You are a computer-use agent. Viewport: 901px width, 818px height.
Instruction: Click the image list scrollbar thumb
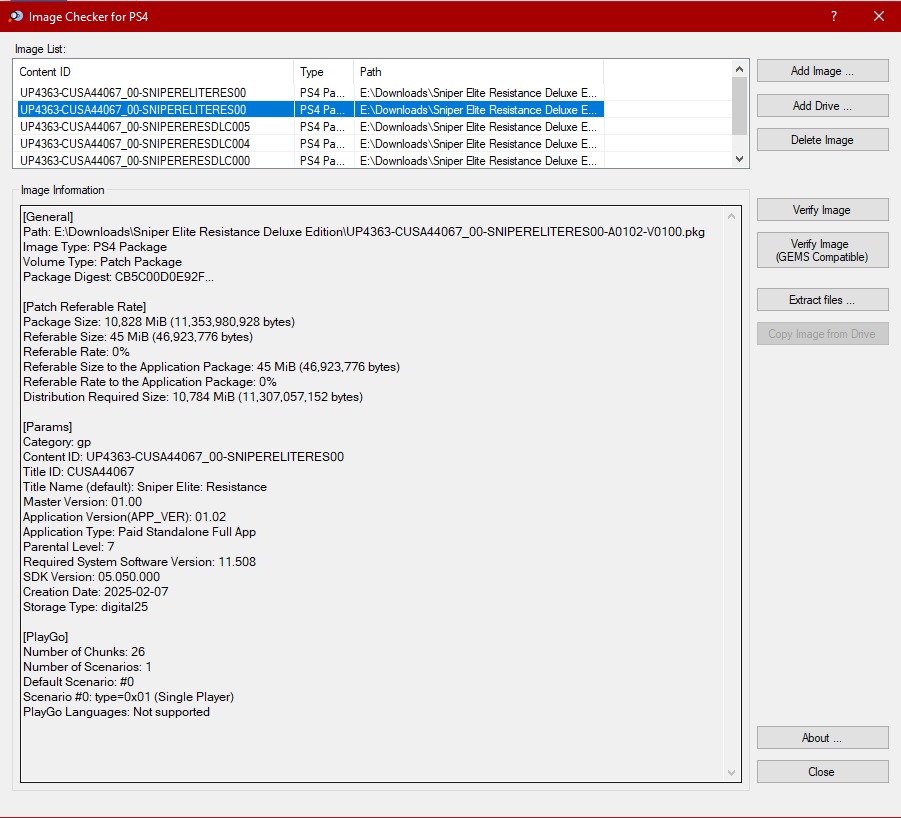740,106
